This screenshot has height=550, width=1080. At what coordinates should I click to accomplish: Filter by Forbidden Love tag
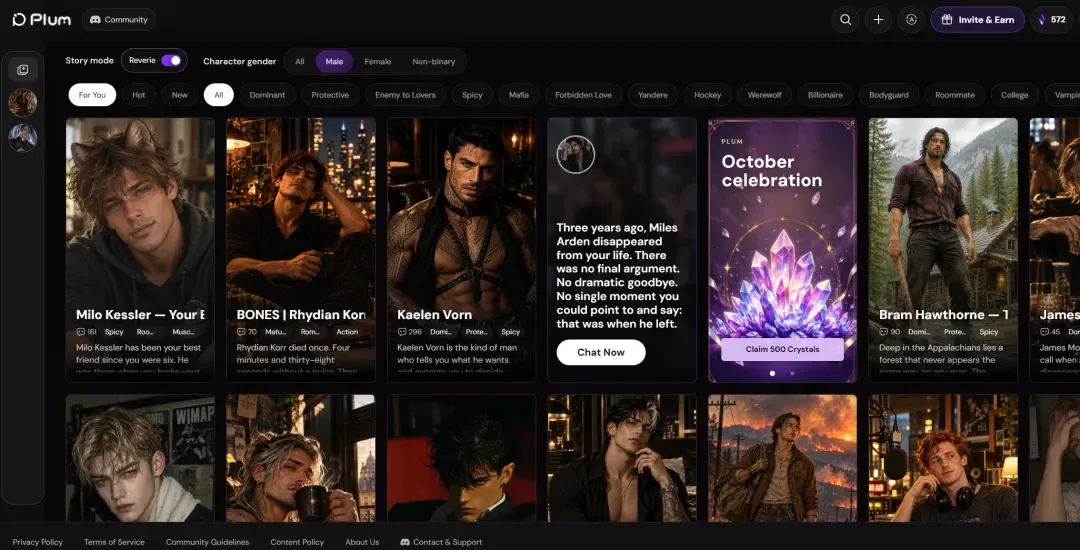[583, 95]
